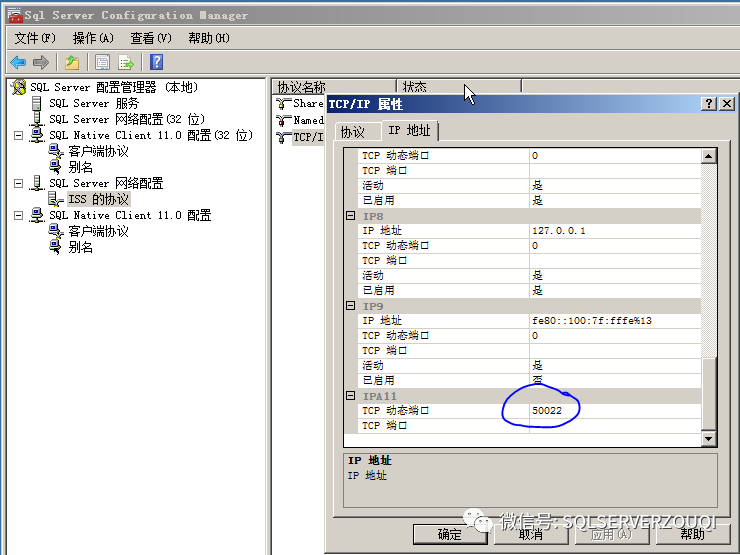Click IP8 已启用 value 是
This screenshot has width=740, height=555.
tap(615, 291)
